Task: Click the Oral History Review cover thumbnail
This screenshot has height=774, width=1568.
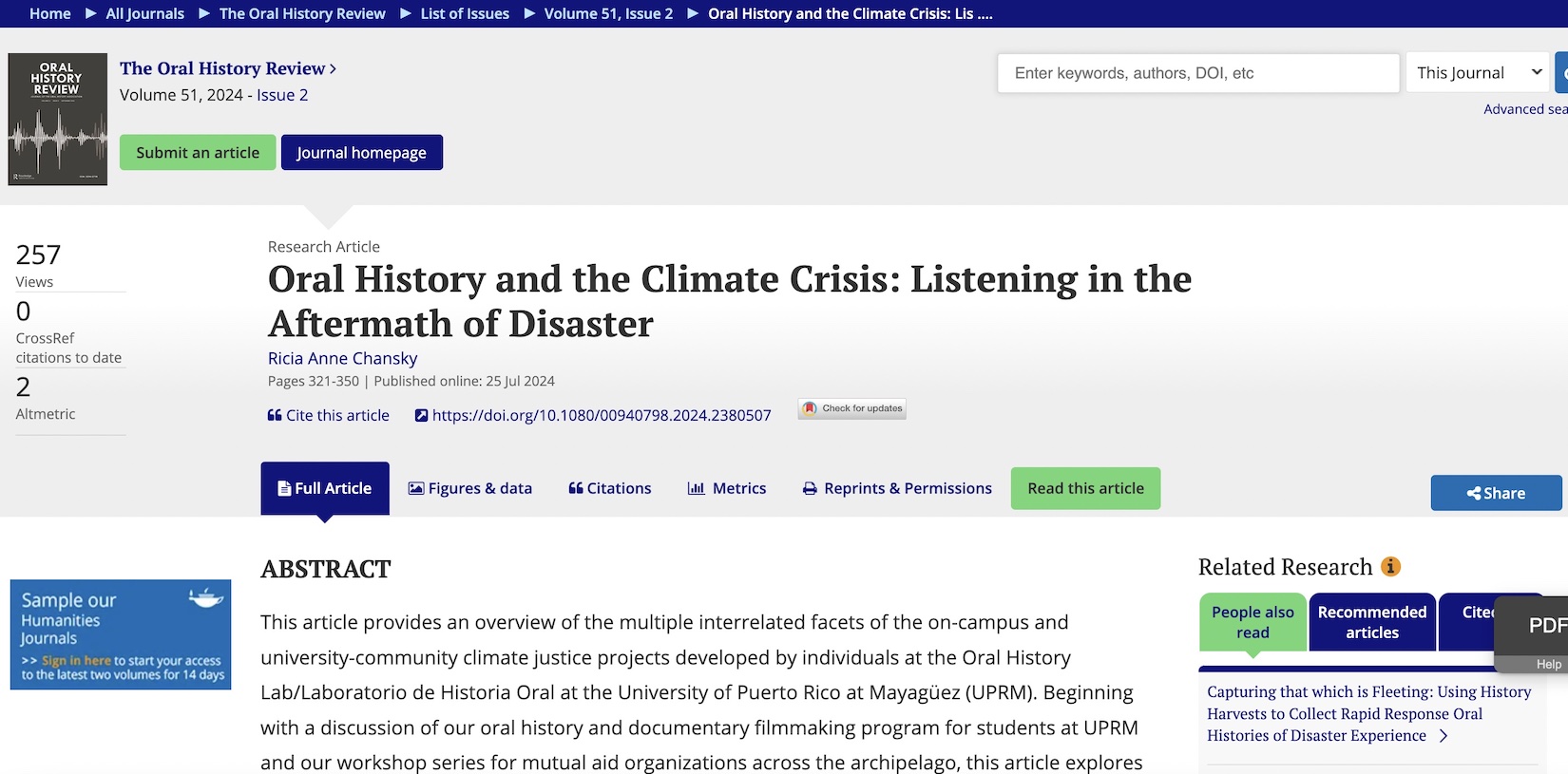Action: pyautogui.click(x=58, y=119)
